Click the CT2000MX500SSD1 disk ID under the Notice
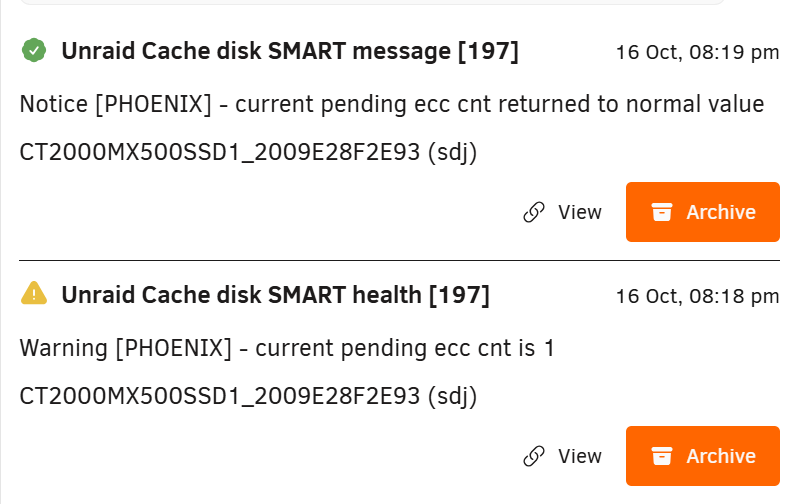 click(248, 152)
